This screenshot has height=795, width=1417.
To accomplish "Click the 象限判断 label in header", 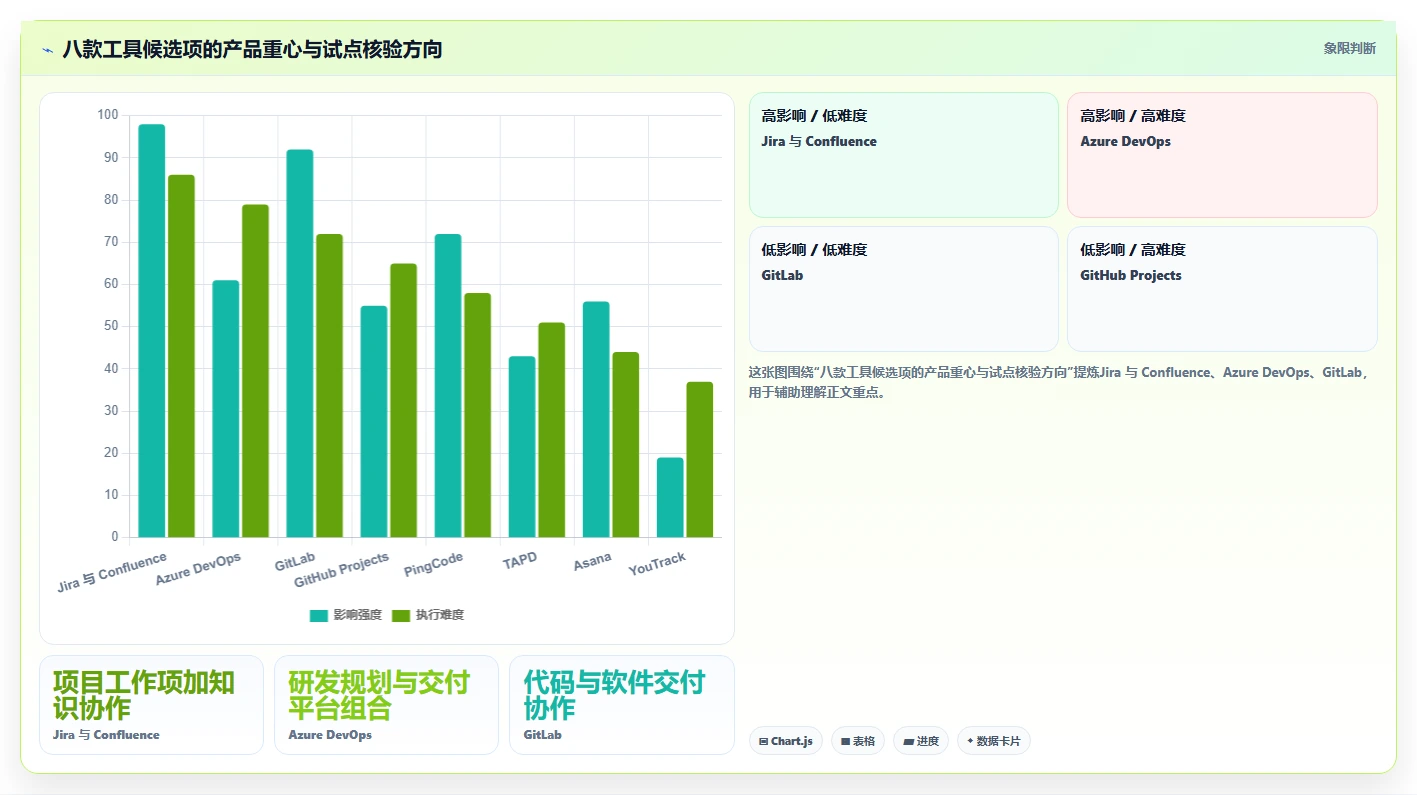I will [1349, 48].
